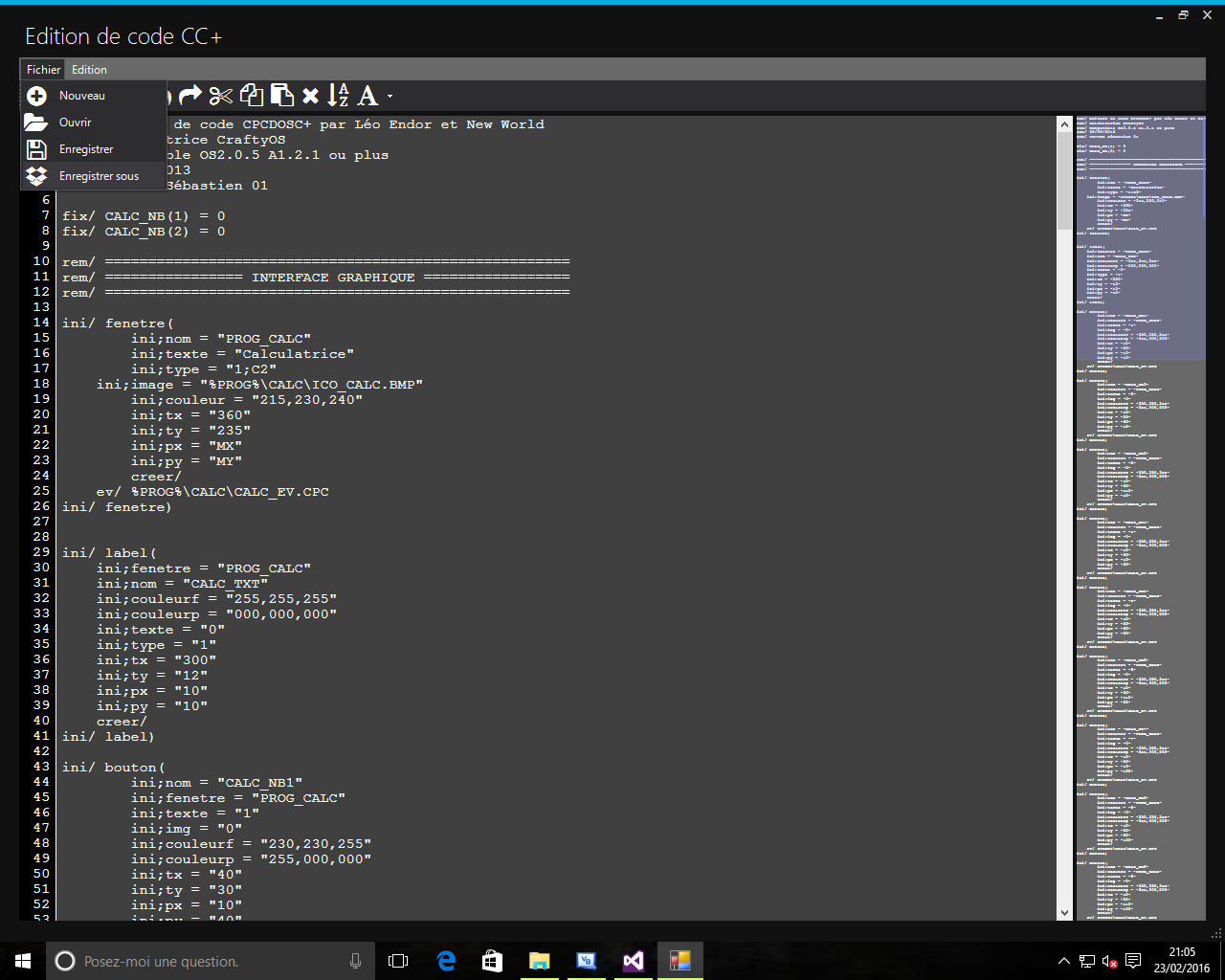The width and height of the screenshot is (1225, 980).
Task: Click the 'Edition de code CC+' window title
Action: [123, 36]
